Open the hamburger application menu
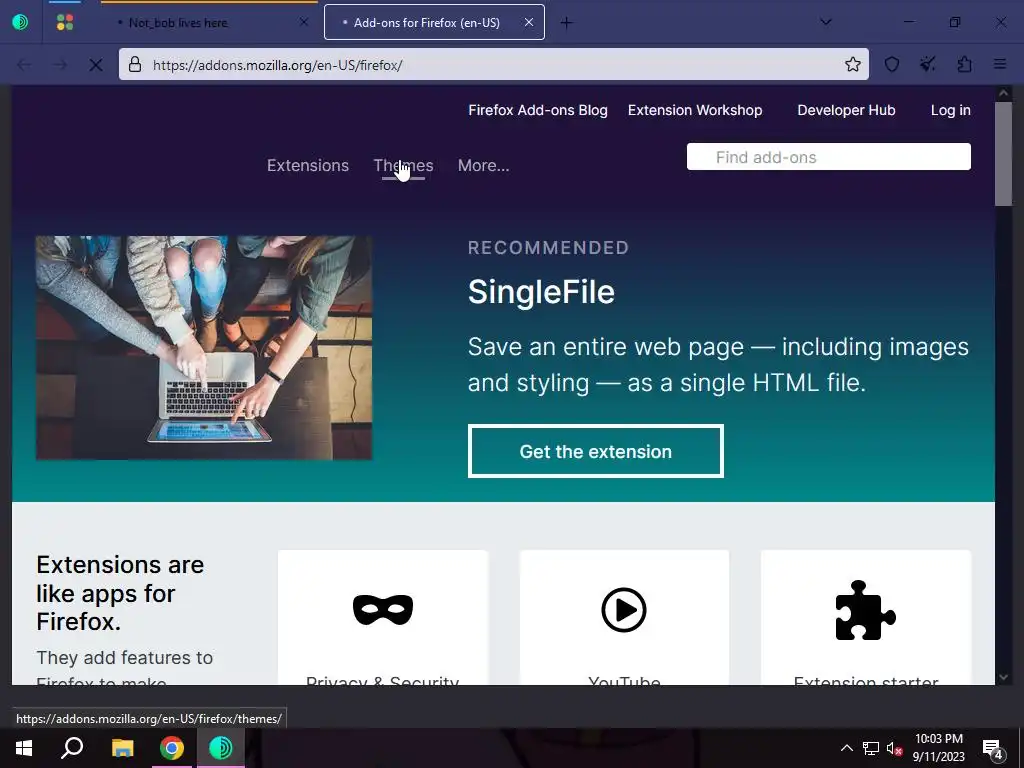This screenshot has height=768, width=1024. coord(999,65)
